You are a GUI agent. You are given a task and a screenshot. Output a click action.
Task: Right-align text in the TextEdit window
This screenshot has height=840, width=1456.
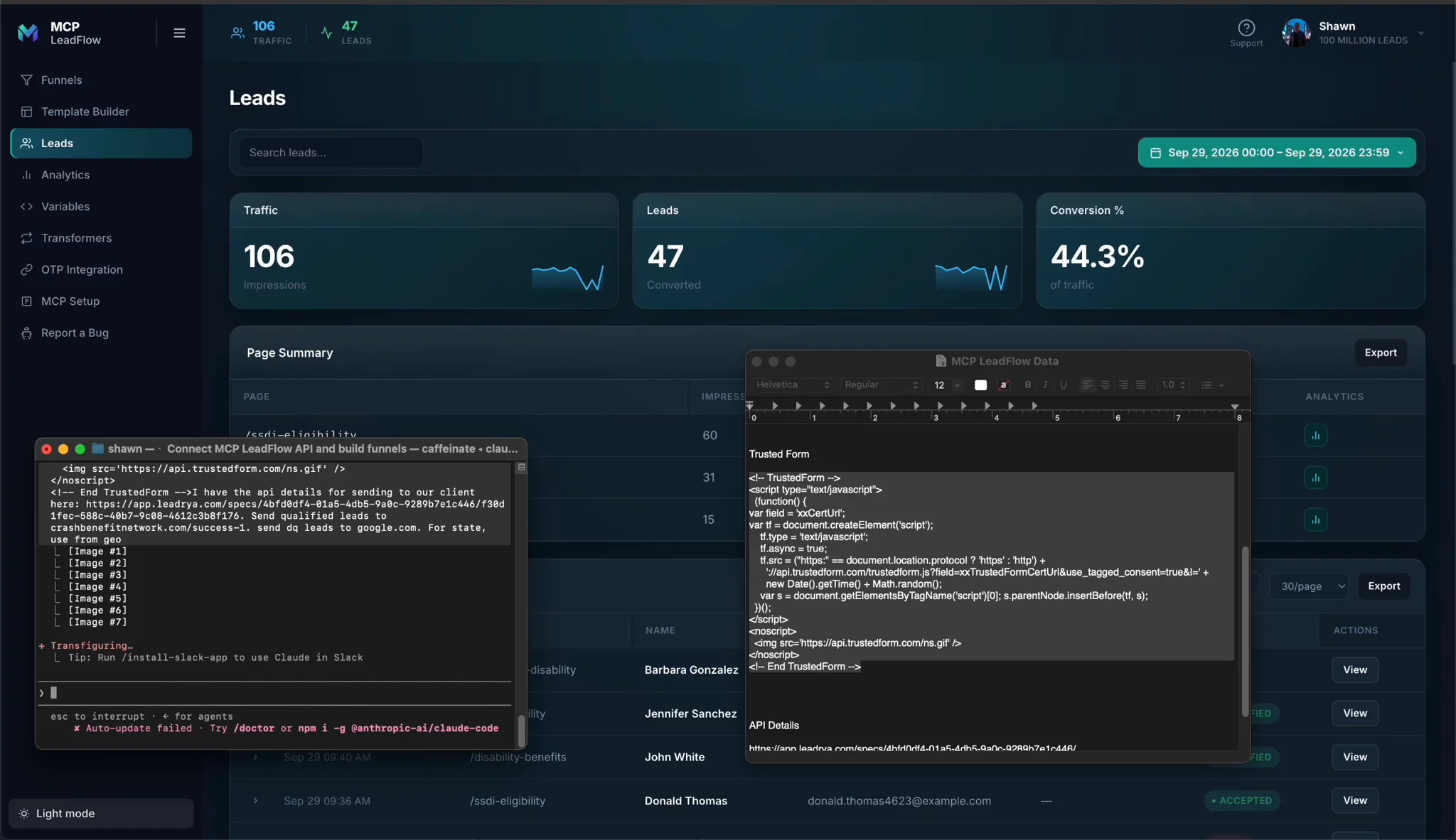point(1123,385)
